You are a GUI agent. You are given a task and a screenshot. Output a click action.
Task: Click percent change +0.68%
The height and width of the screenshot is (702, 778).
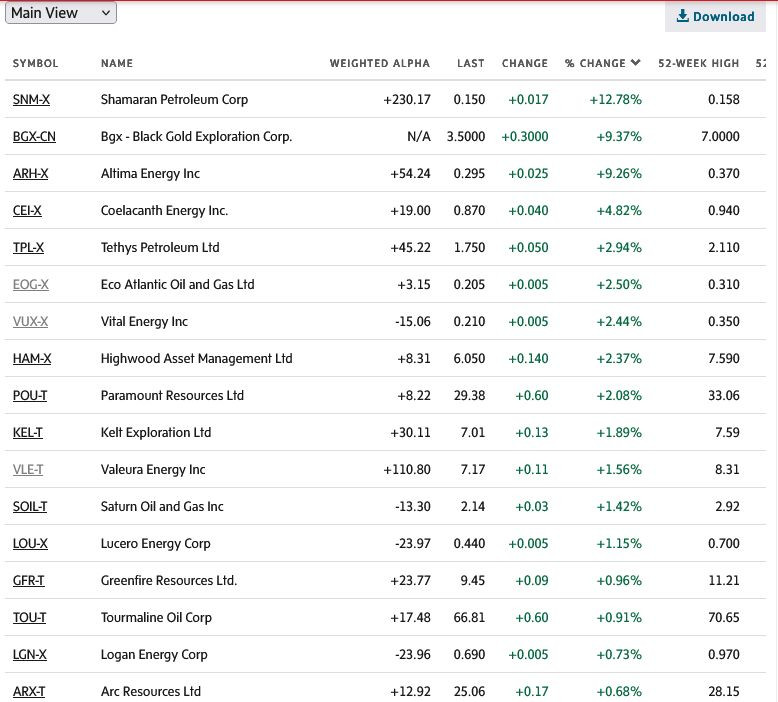point(619,692)
